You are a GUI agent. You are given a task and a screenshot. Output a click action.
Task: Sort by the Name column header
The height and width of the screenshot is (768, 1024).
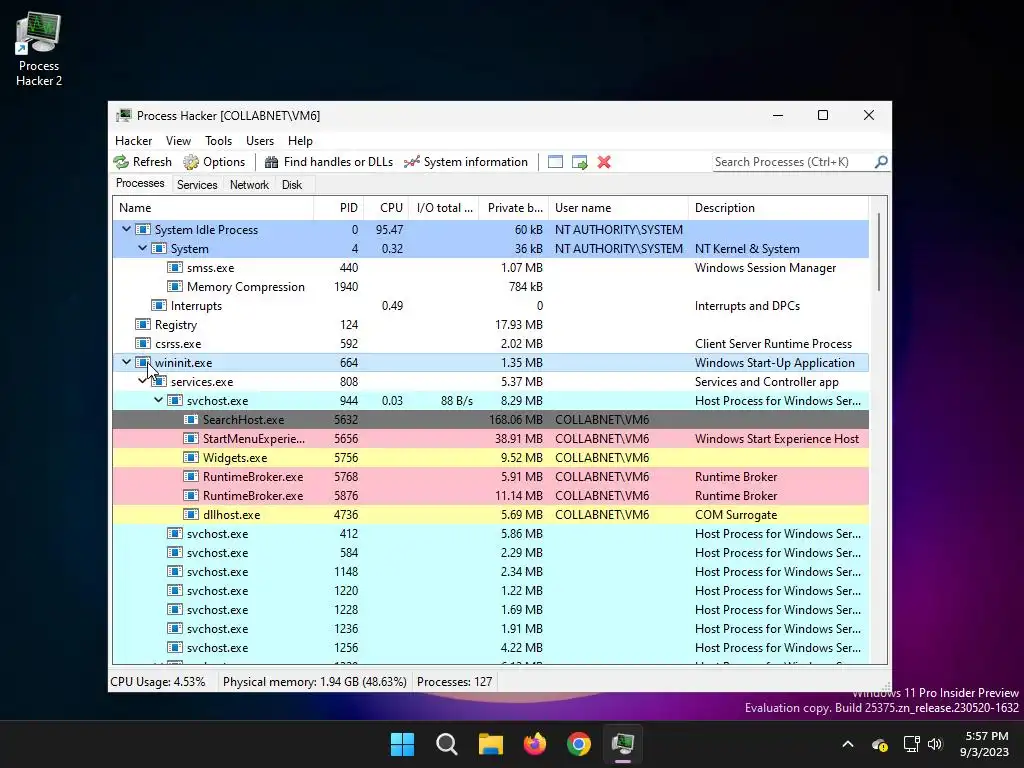tap(213, 208)
